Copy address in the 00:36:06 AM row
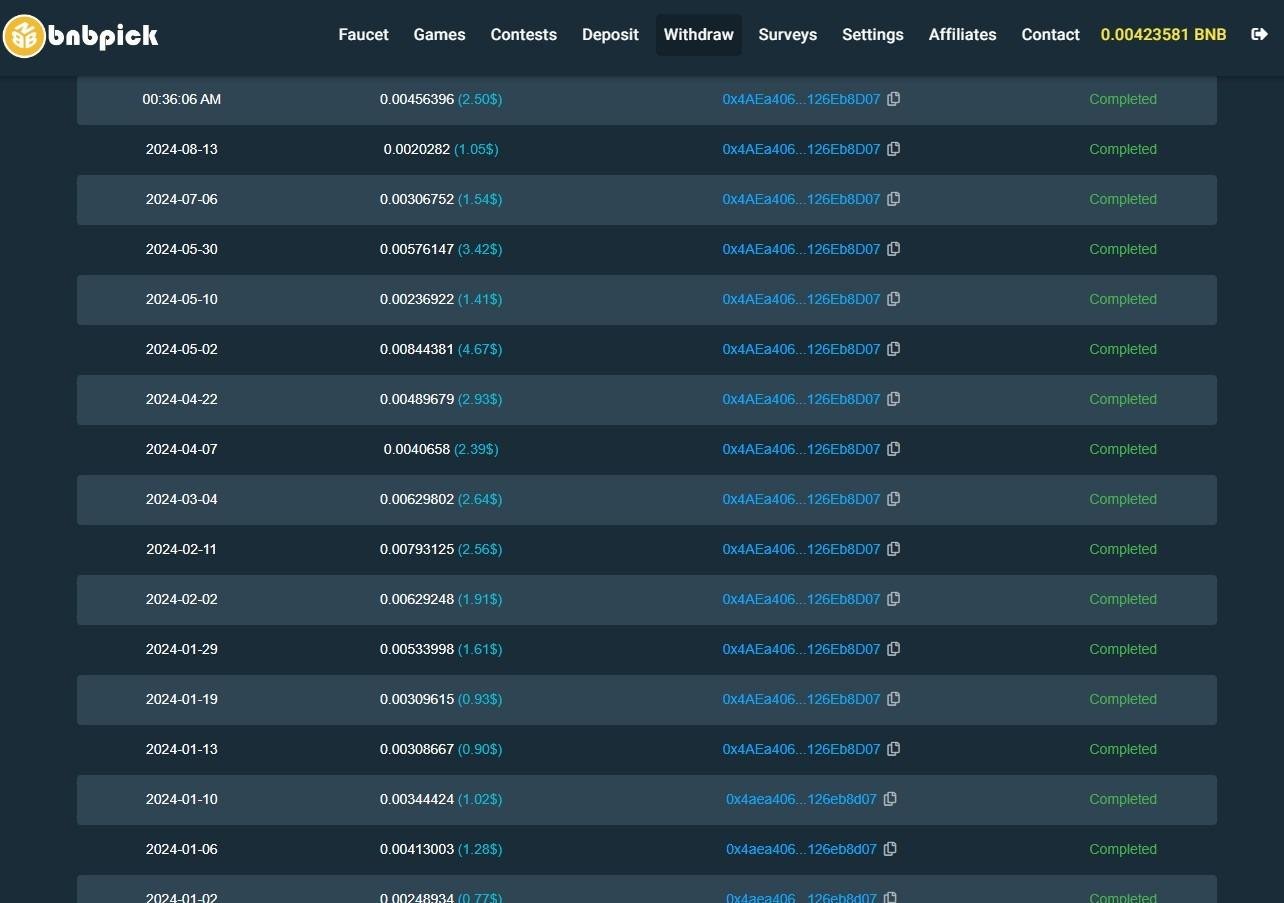This screenshot has height=903, width=1284. coord(894,99)
